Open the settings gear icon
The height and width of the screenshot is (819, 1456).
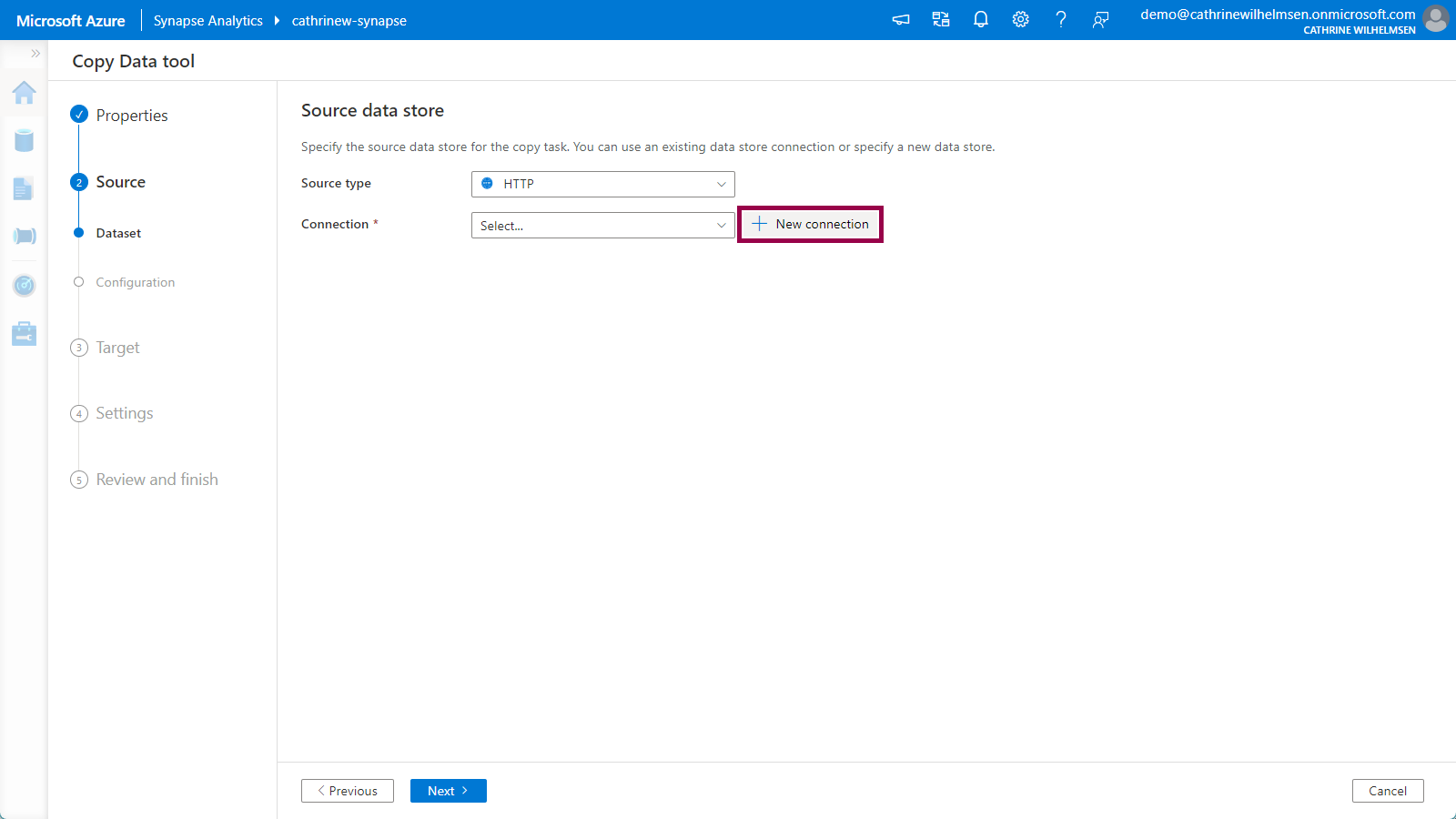click(1021, 20)
